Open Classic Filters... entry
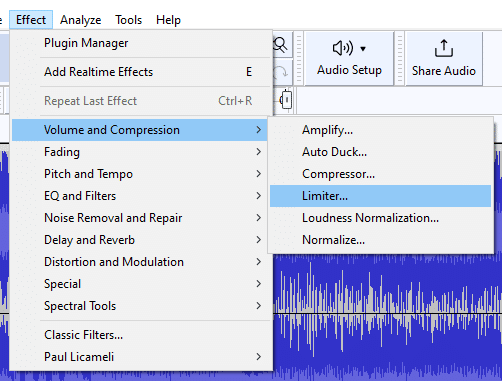 (x=140, y=335)
